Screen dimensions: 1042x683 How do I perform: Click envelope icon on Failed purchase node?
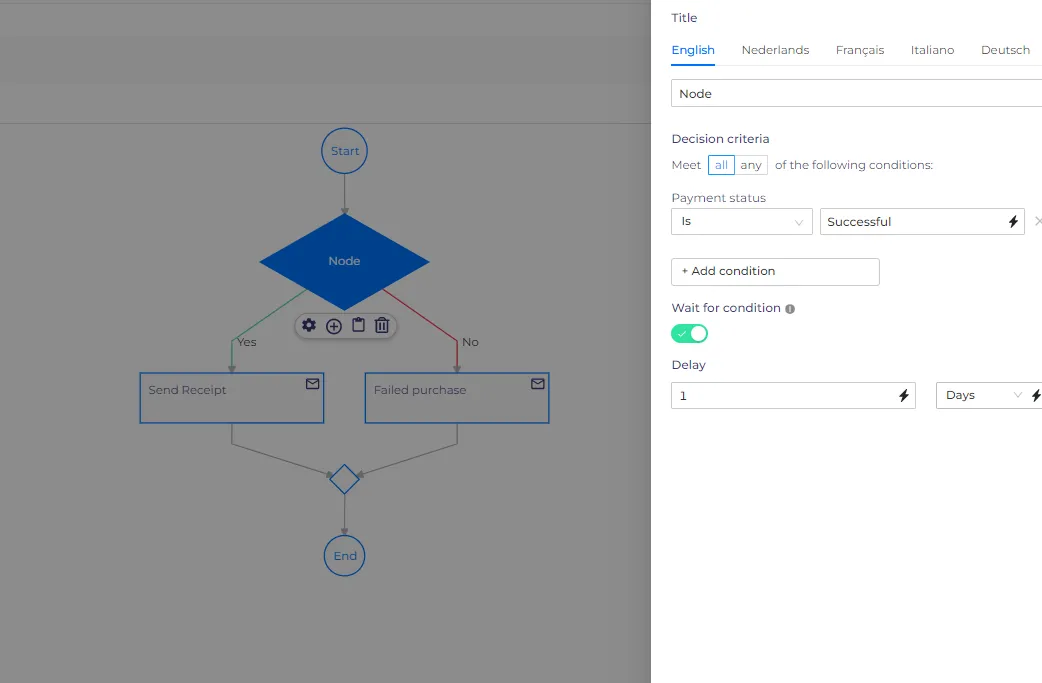click(x=538, y=384)
